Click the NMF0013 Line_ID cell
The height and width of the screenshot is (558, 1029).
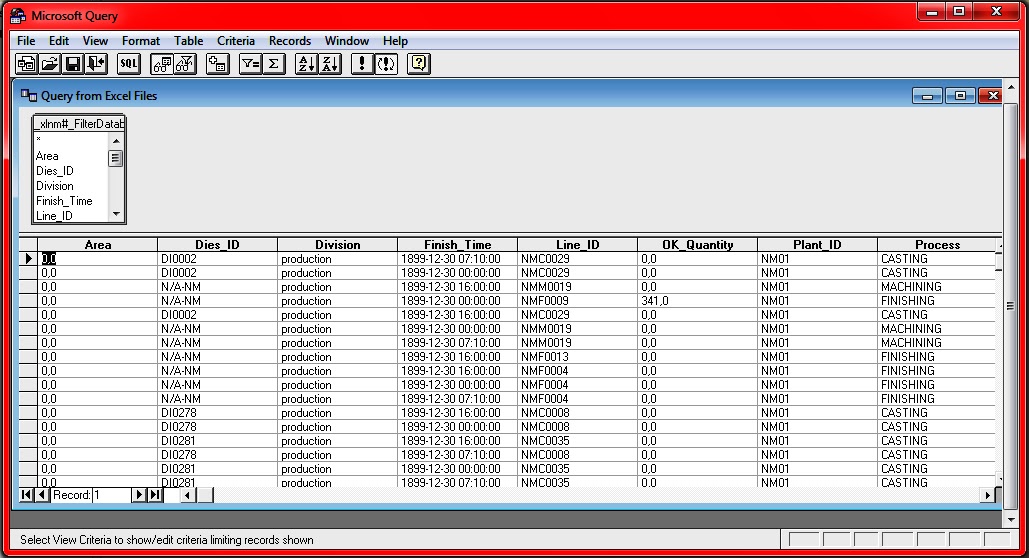click(578, 356)
